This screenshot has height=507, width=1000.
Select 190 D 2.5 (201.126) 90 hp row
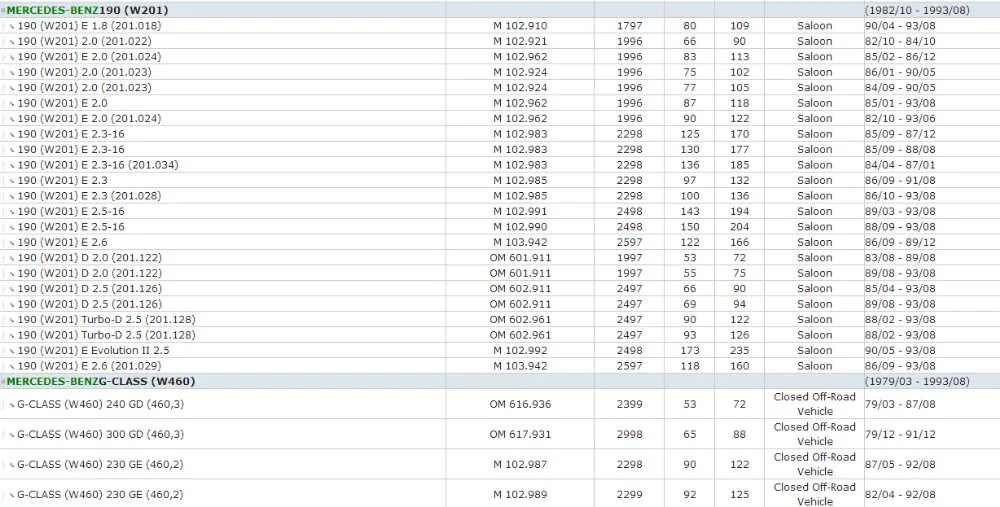[x=500, y=288]
